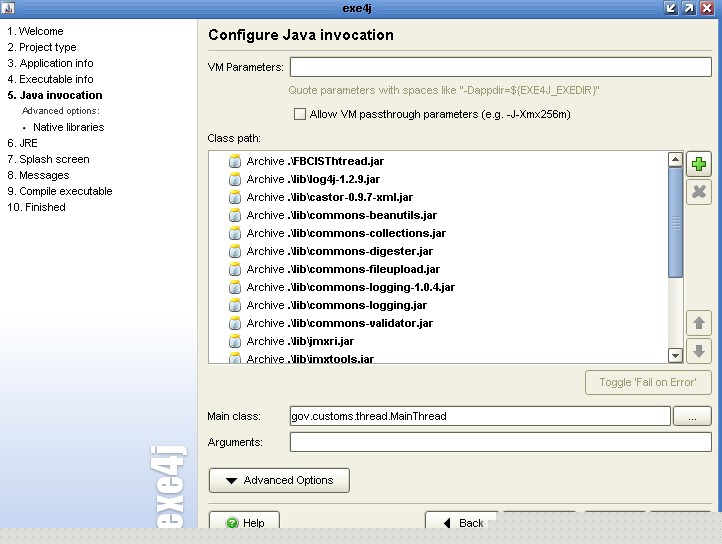Expand Advanced Options dropdown button
This screenshot has height=544, width=722.
279,480
